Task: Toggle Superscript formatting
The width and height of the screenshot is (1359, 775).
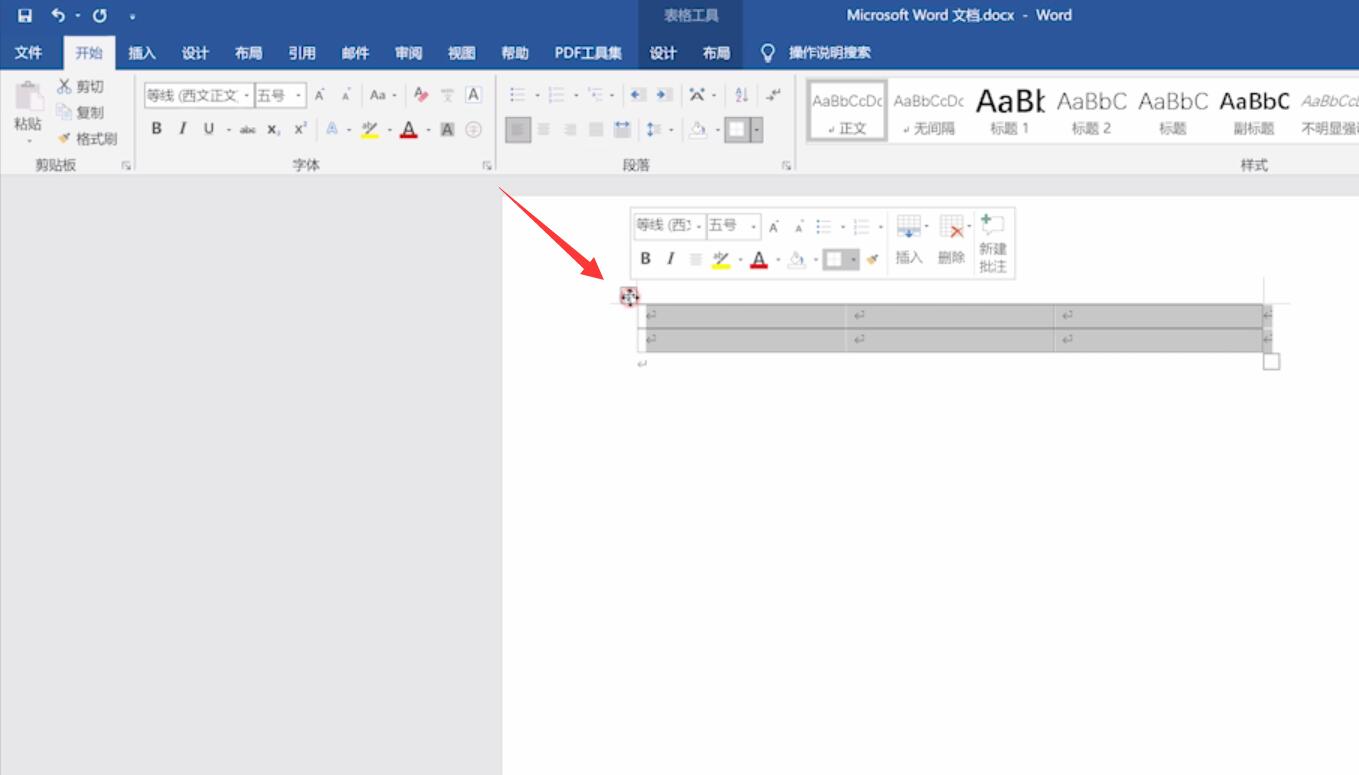Action: click(x=300, y=129)
